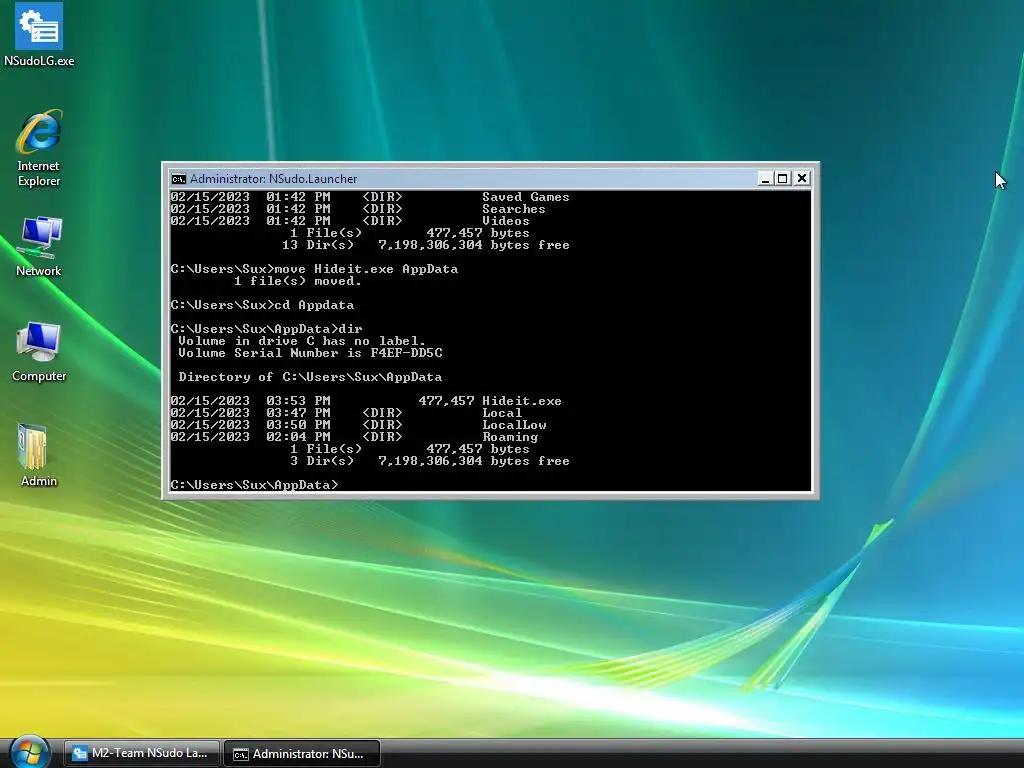
Task: Switch to Administrator: NSu... taskbar button
Action: (x=302, y=754)
